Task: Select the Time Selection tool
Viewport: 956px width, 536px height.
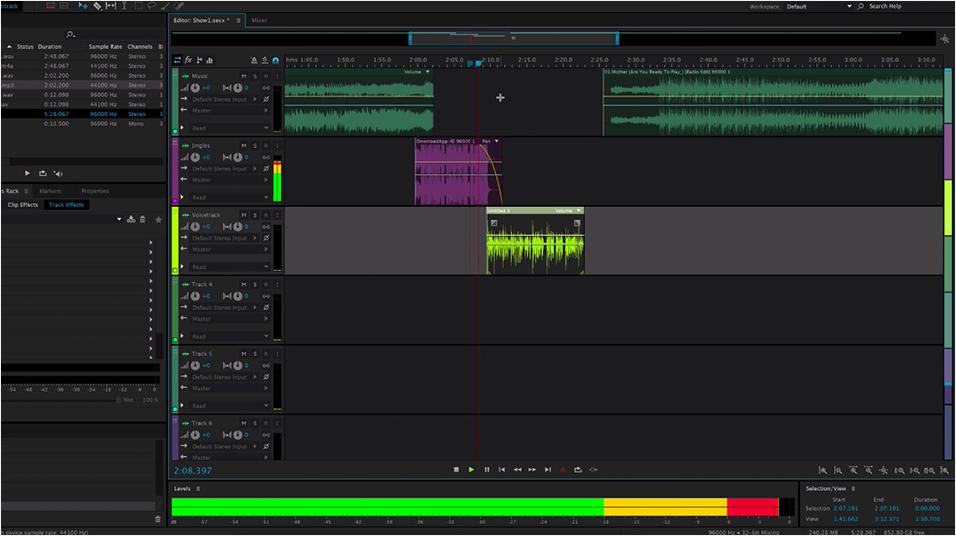Action: [x=124, y=6]
